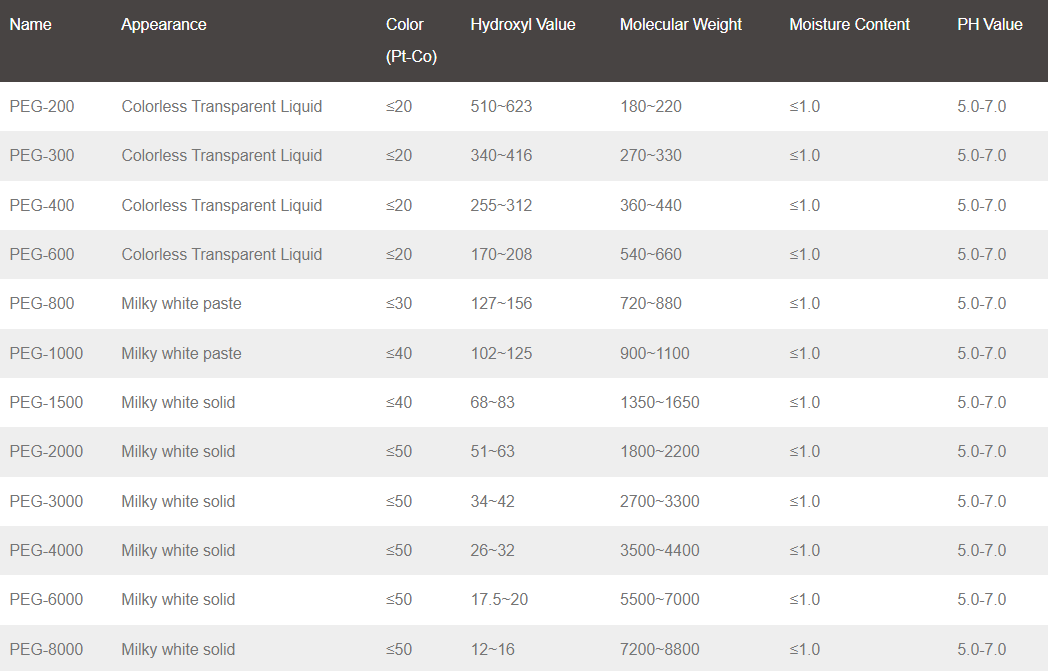Select the PEG-8000 name cell
Image resolution: width=1048 pixels, height=671 pixels.
(46, 649)
